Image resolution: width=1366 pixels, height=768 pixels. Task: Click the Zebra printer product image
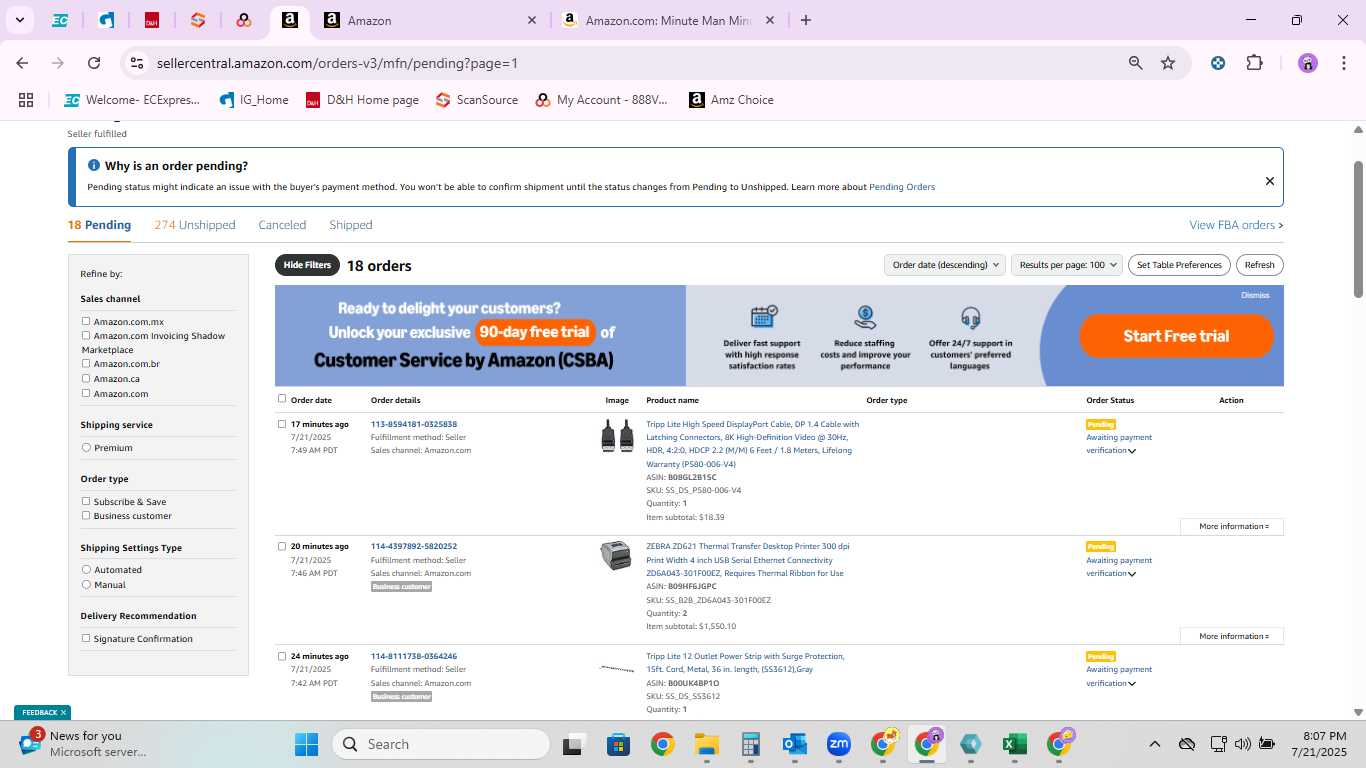pyautogui.click(x=616, y=555)
